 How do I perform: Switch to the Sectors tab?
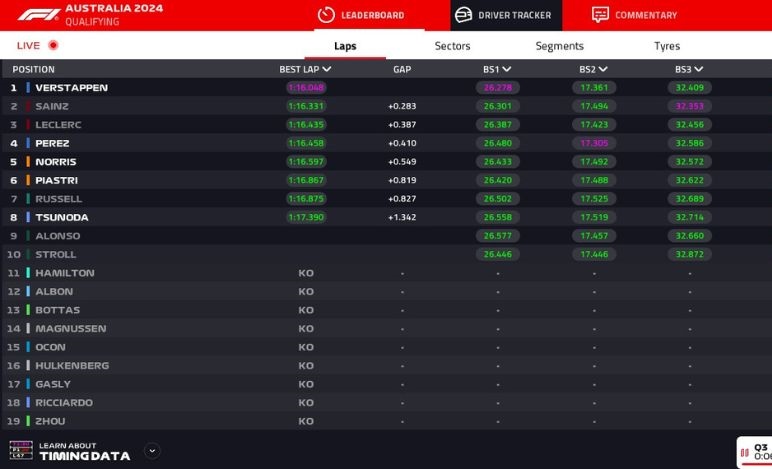tap(452, 46)
